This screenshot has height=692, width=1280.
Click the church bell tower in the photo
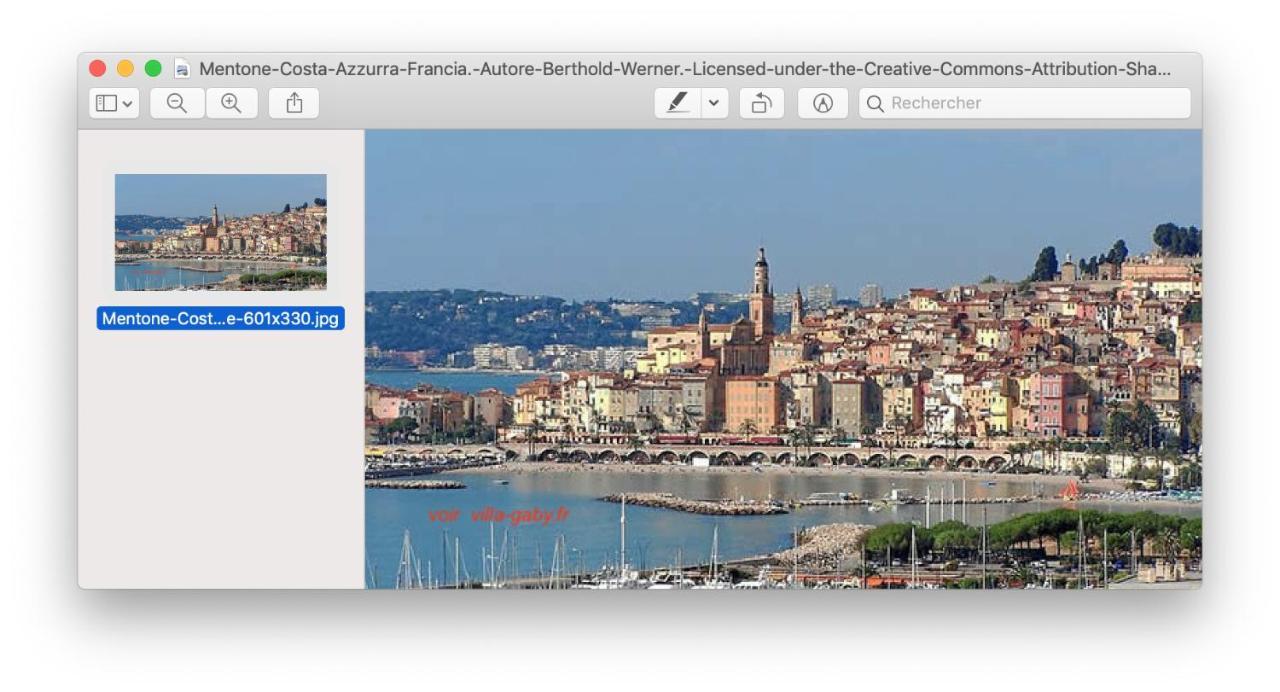coord(761,290)
